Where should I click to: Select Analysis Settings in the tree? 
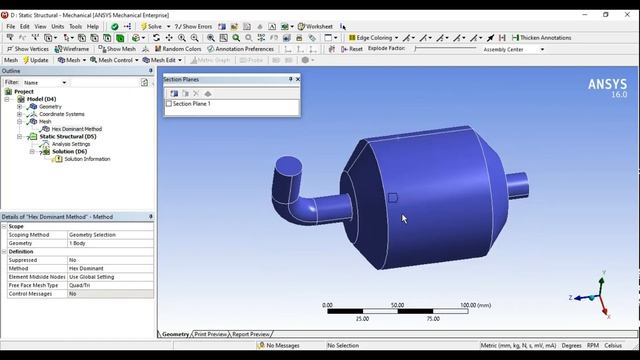[71, 144]
